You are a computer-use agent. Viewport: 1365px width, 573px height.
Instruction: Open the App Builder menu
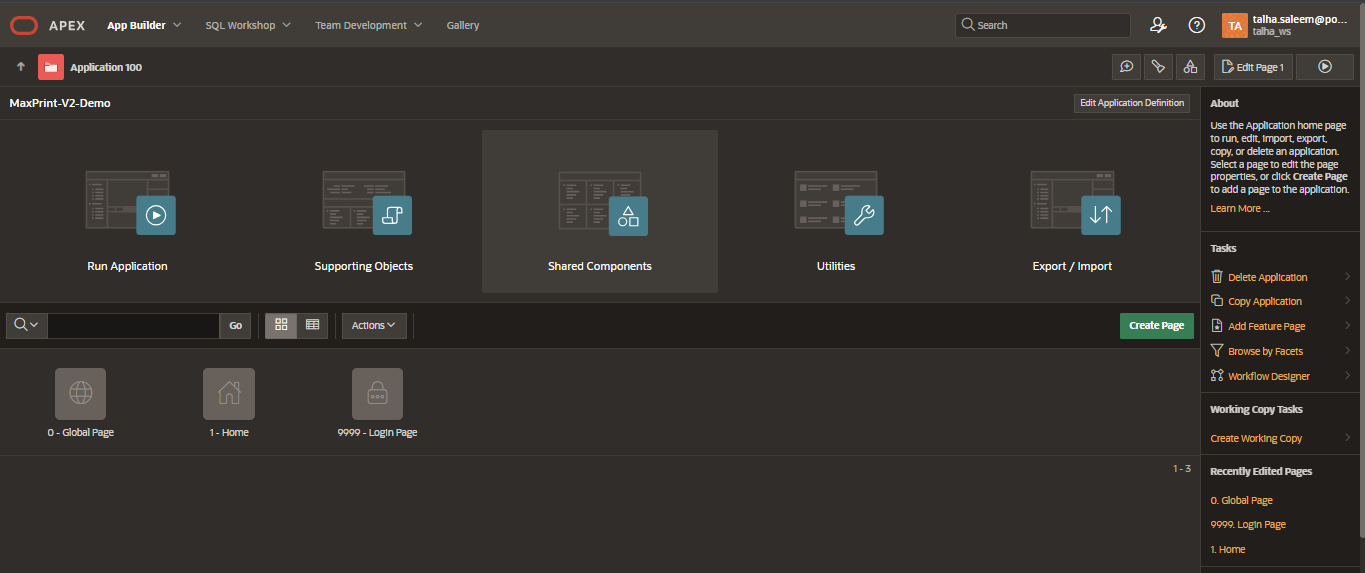[144, 25]
